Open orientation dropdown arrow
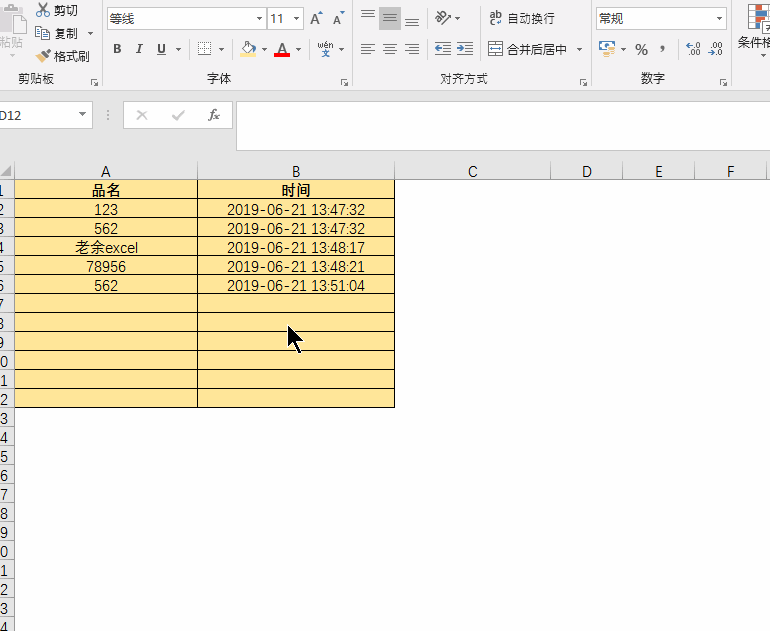The image size is (770, 631). pos(458,19)
